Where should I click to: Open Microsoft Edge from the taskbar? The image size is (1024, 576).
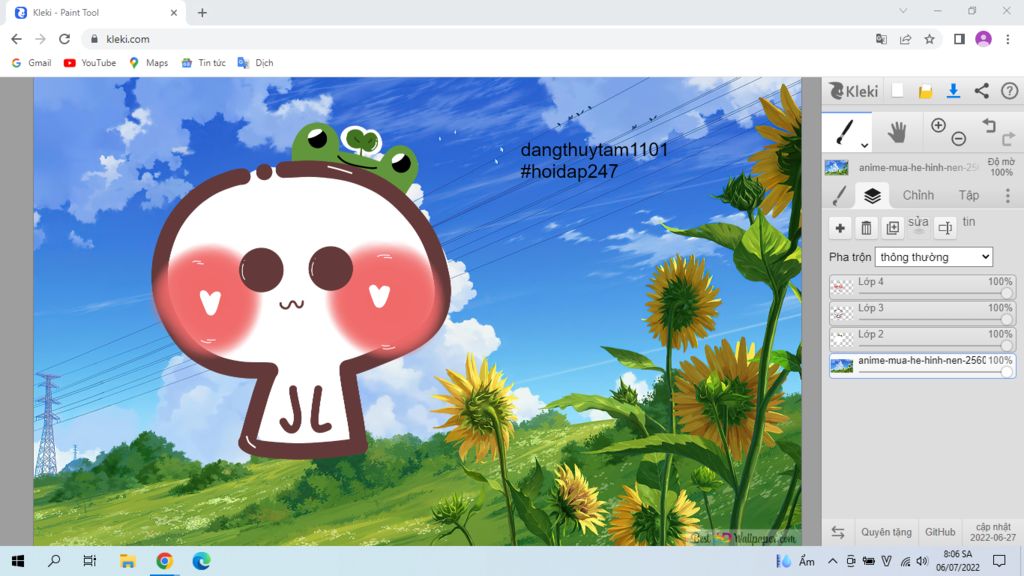point(201,561)
